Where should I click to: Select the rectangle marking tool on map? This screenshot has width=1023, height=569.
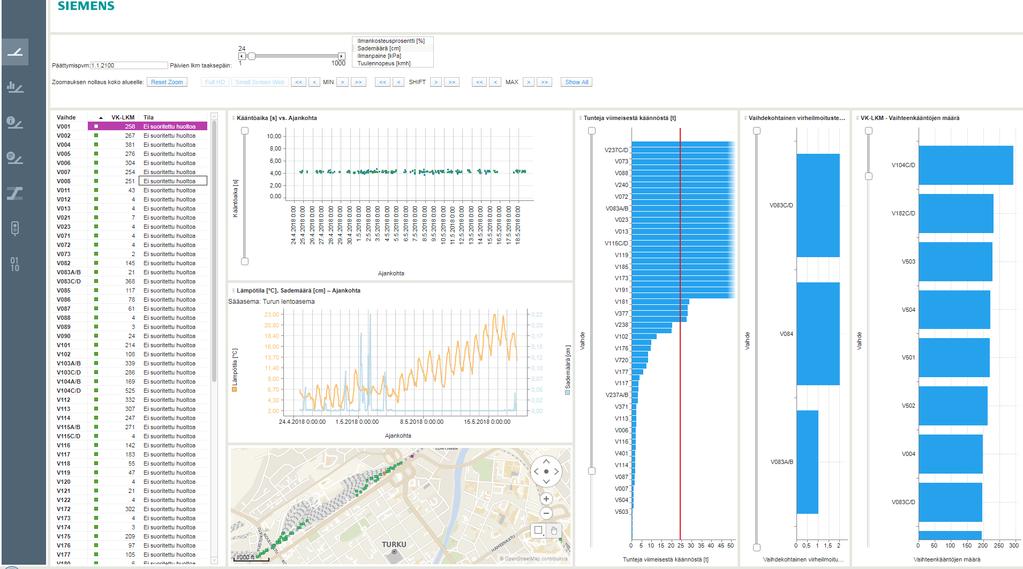coord(538,530)
